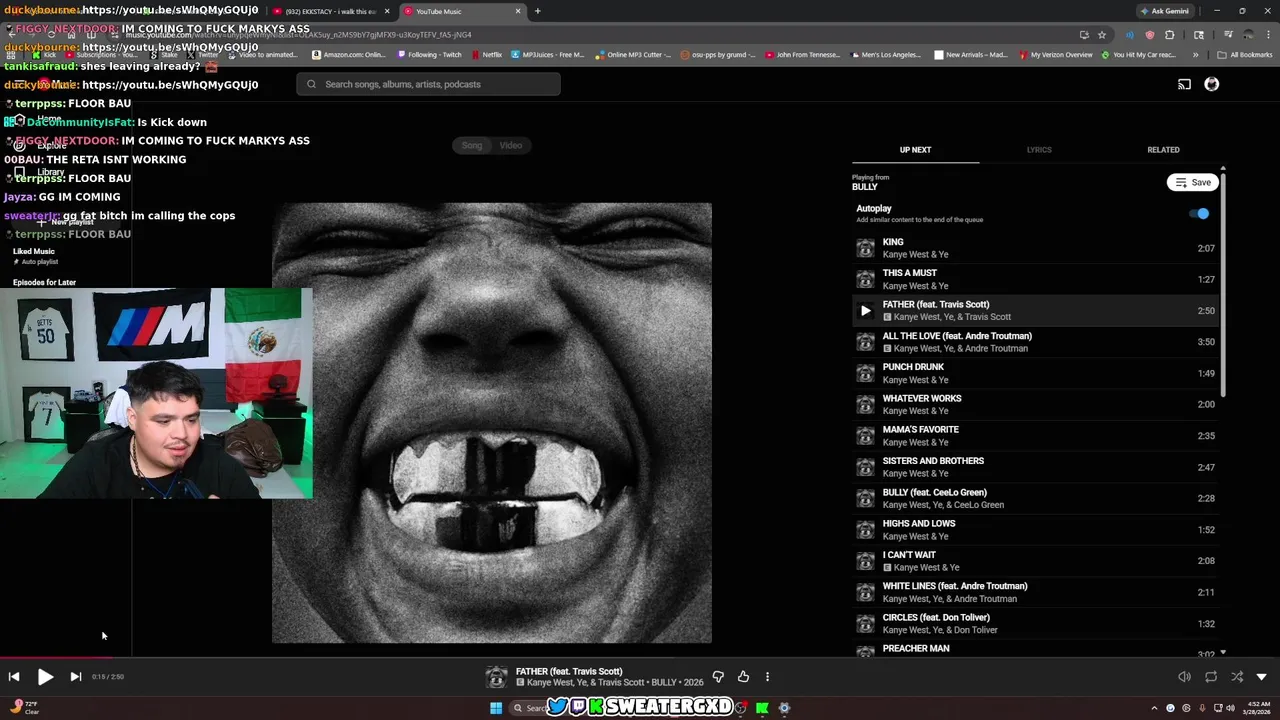Collapse the player page with down arrow
1280x720 pixels.
click(x=1261, y=677)
